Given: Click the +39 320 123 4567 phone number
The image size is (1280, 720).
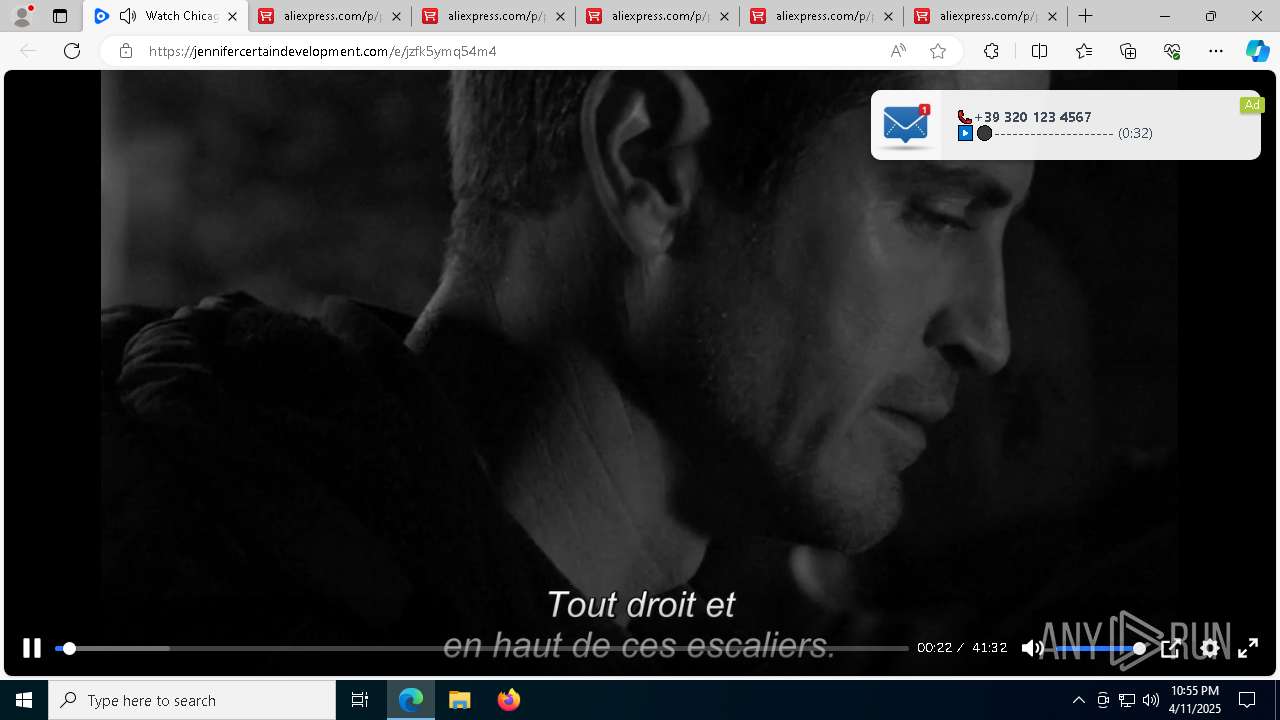Looking at the screenshot, I should click(x=1032, y=117).
